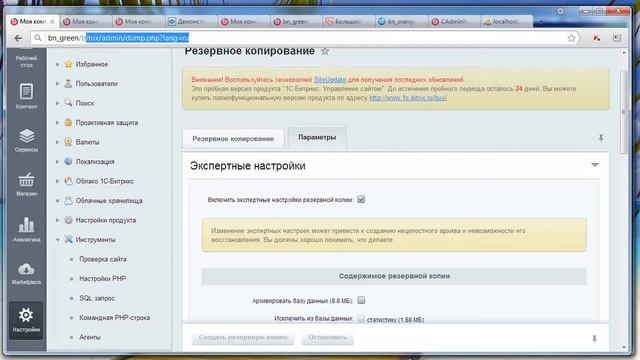This screenshot has width=640, height=360.
Task: Open Проверка сайта in the tree
Action: point(102,259)
